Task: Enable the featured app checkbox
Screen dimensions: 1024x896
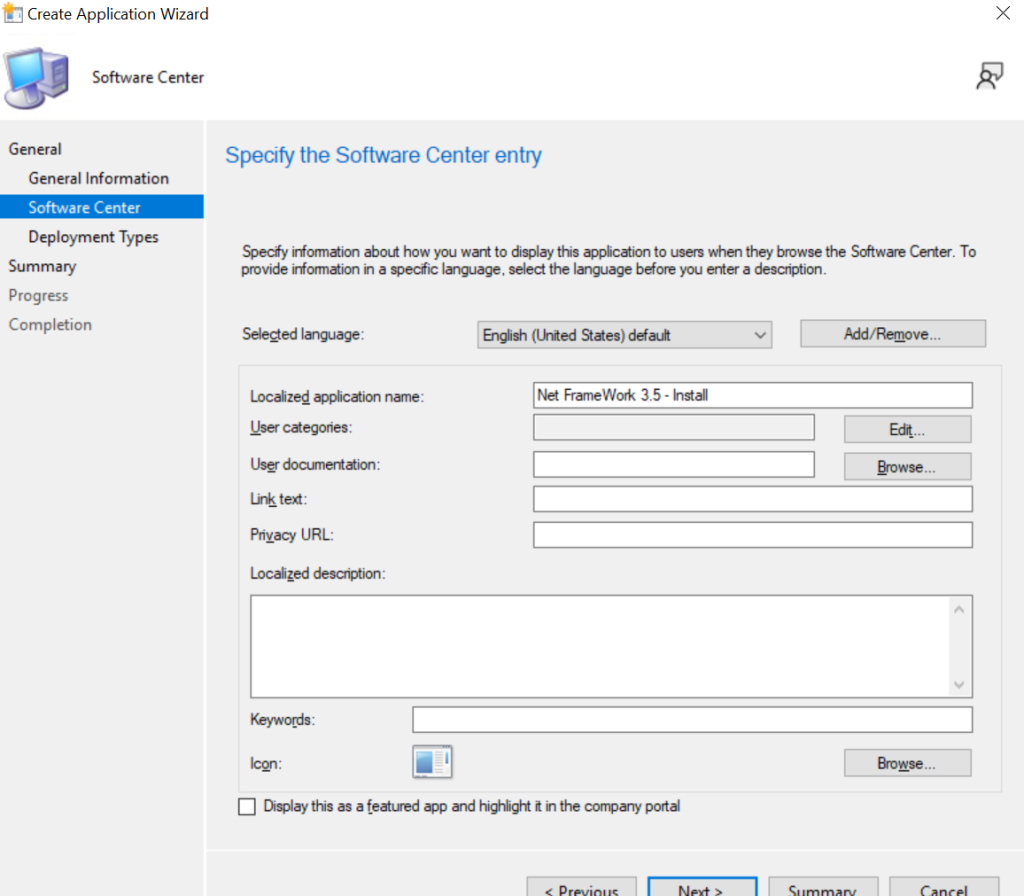Action: click(x=247, y=807)
